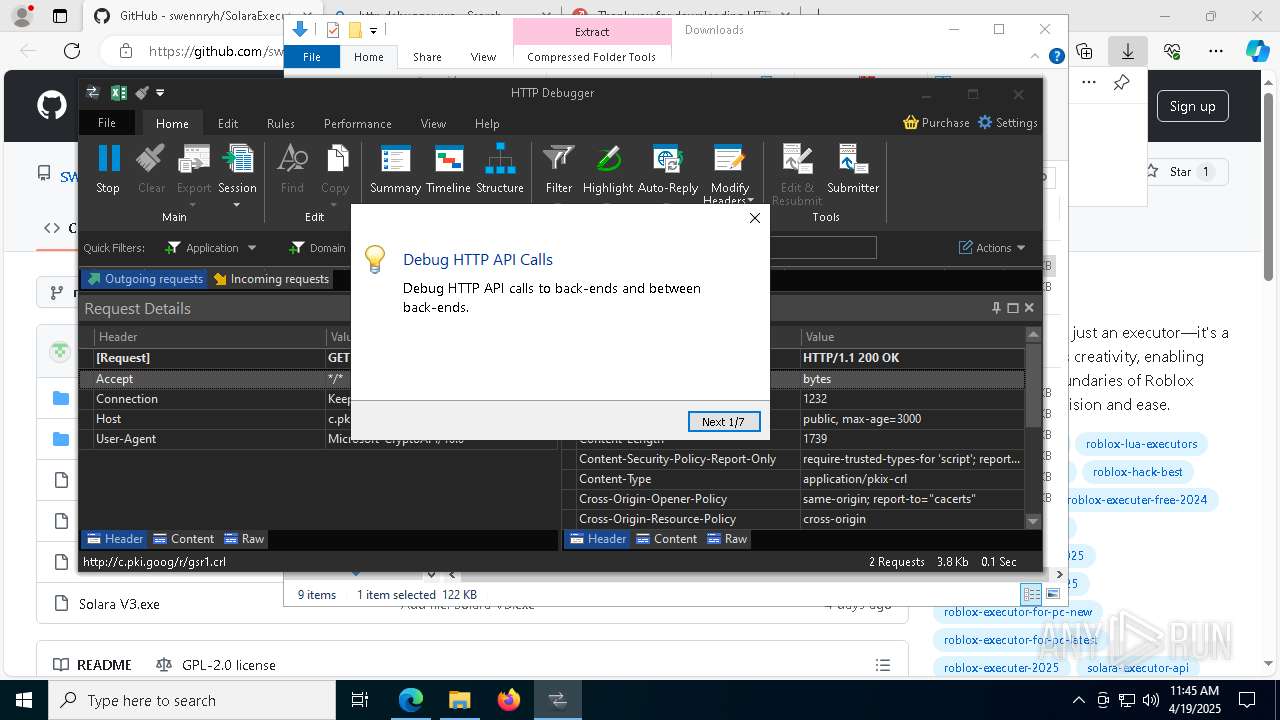Click response headers vertical scrollbar
Image resolution: width=1280 pixels, height=720 pixels.
point(1033,428)
